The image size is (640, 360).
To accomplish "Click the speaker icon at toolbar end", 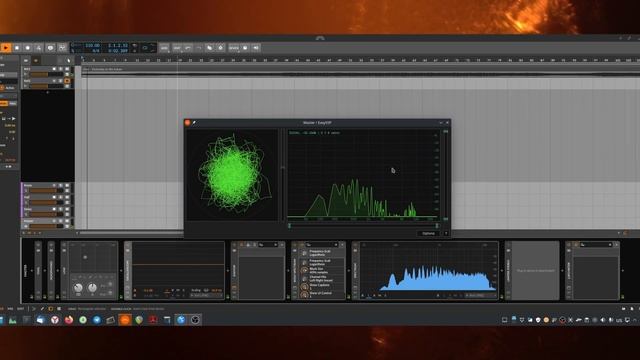I will 256,48.
